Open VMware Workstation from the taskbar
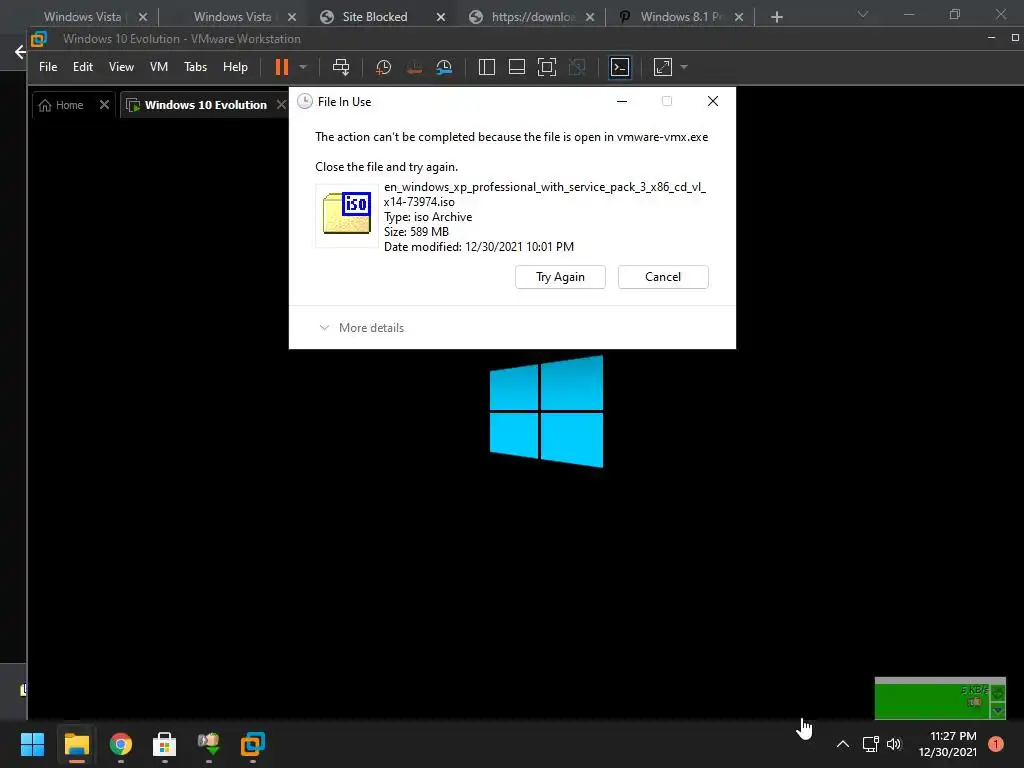Image resolution: width=1024 pixels, height=768 pixels. [253, 744]
